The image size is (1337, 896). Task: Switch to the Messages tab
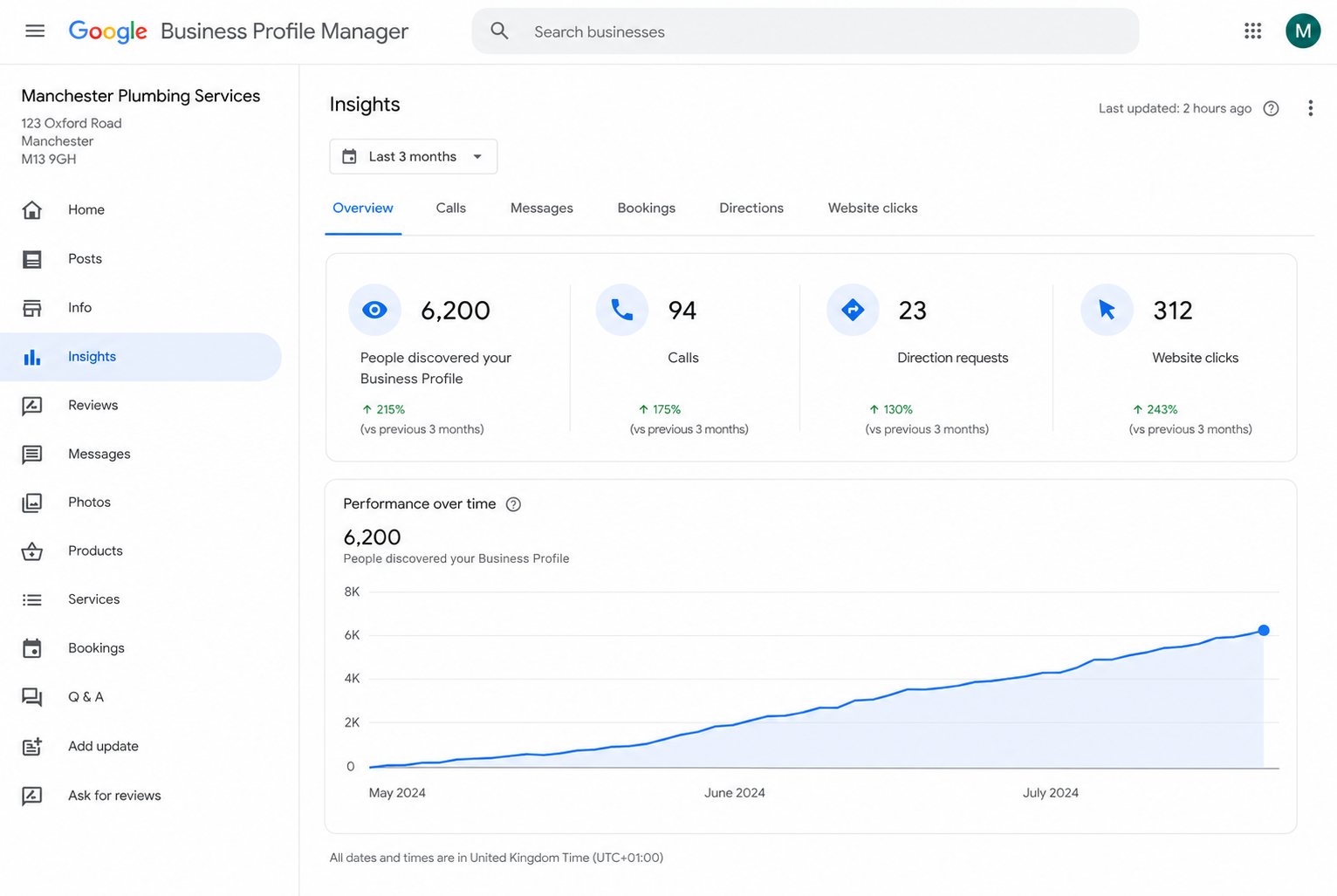[x=542, y=208]
